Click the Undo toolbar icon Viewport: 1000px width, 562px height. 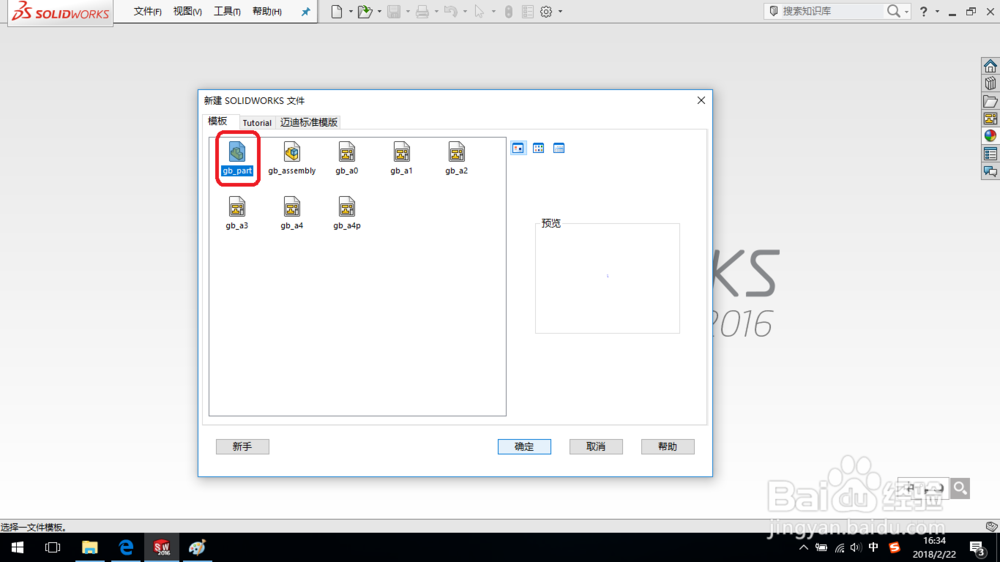tap(450, 11)
